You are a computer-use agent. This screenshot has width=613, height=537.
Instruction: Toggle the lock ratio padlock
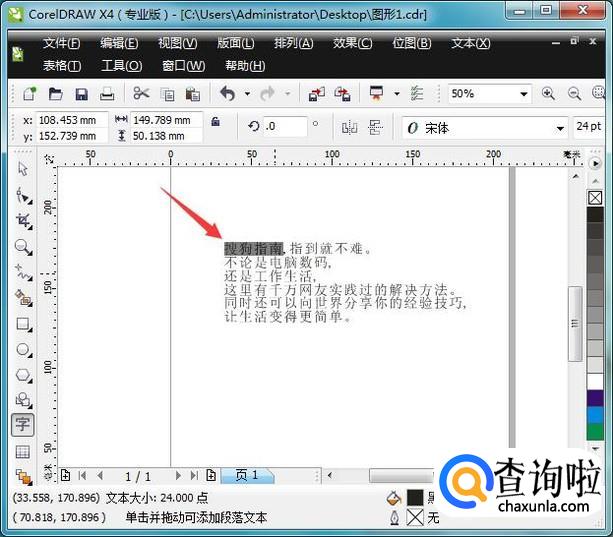coord(215,122)
